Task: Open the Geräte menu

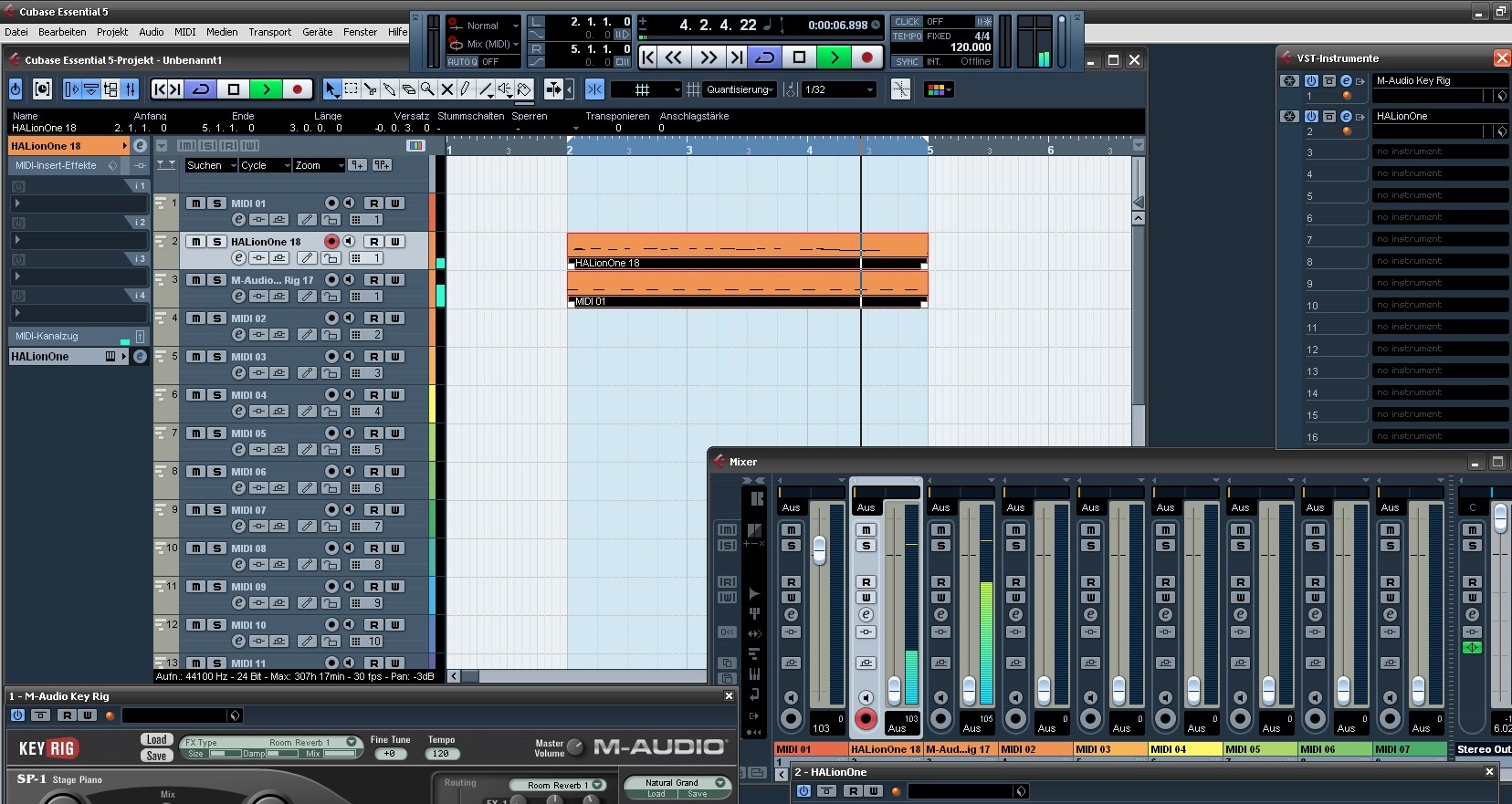Action: (318, 32)
